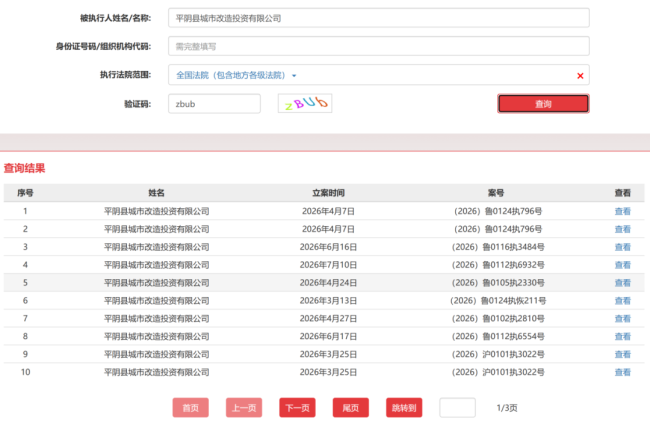
Task: Jump to 尾页 last page
Action: [x=351, y=407]
